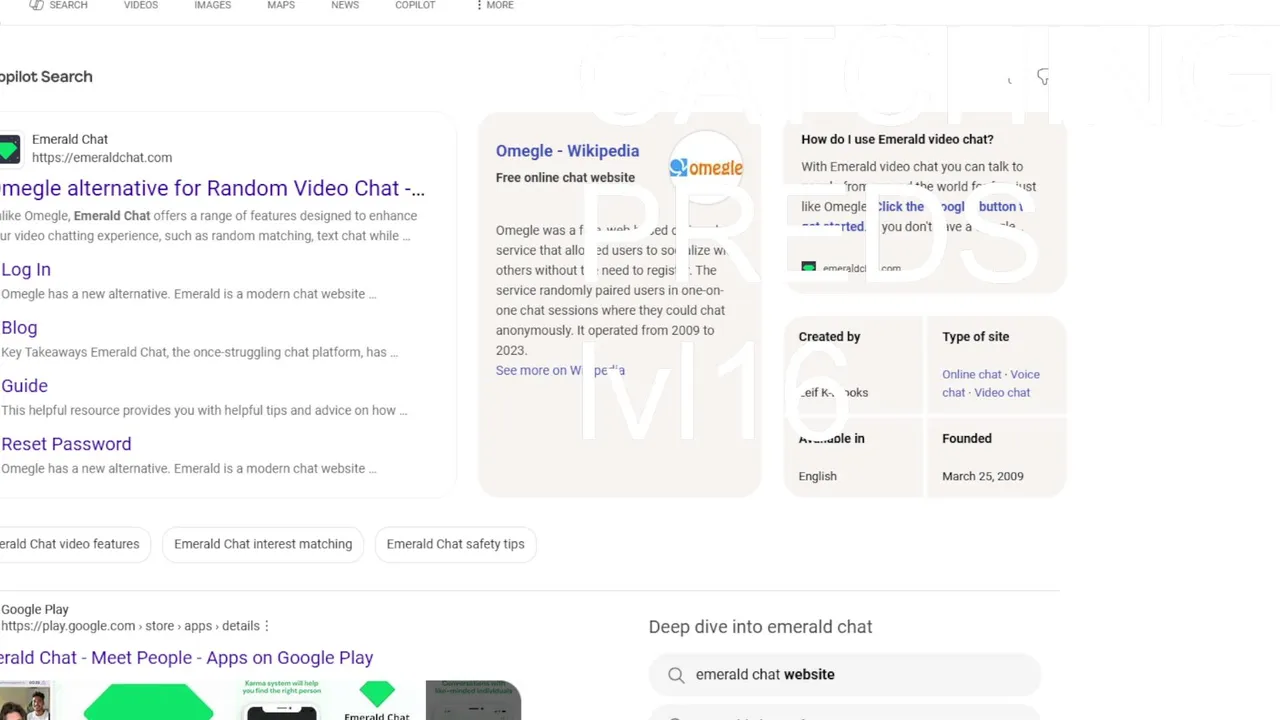Click the emeraldchat.com favicon in the answer card

pyautogui.click(x=809, y=268)
